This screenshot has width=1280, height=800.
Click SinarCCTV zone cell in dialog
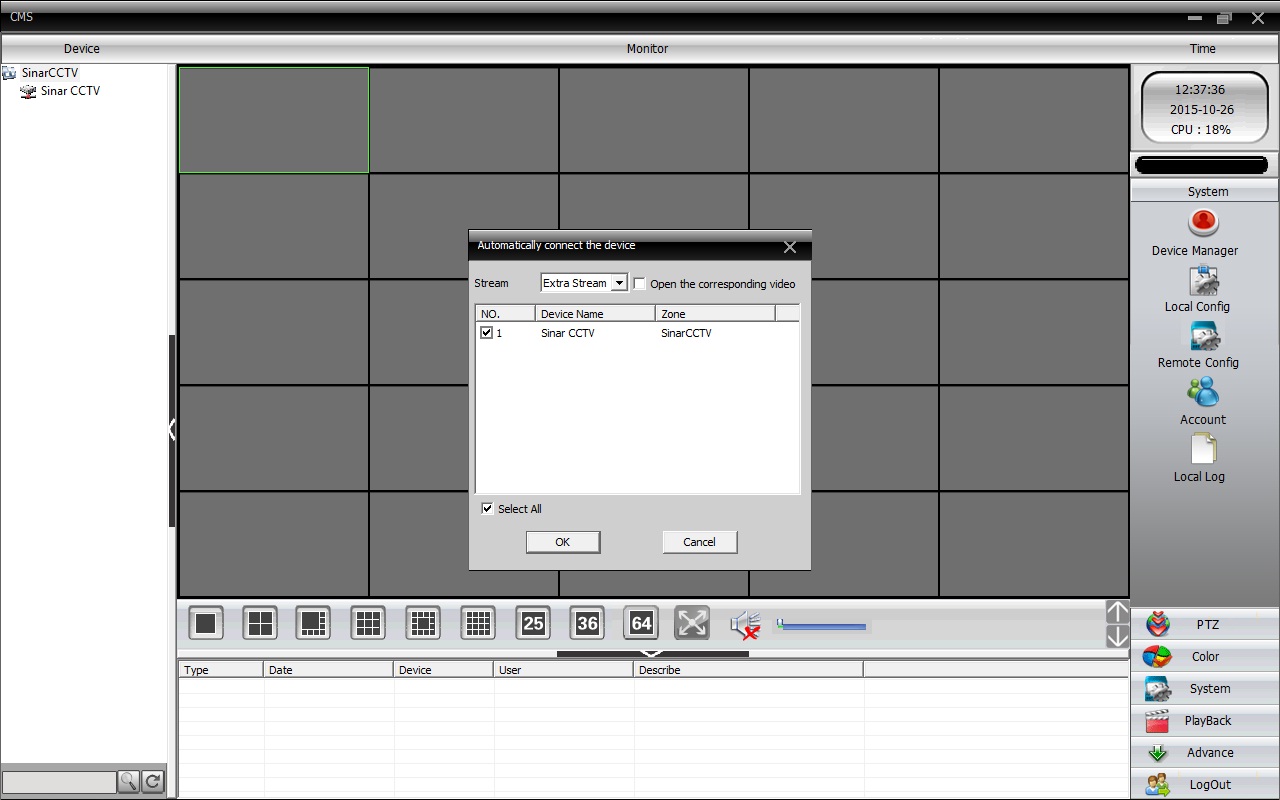[x=686, y=333]
